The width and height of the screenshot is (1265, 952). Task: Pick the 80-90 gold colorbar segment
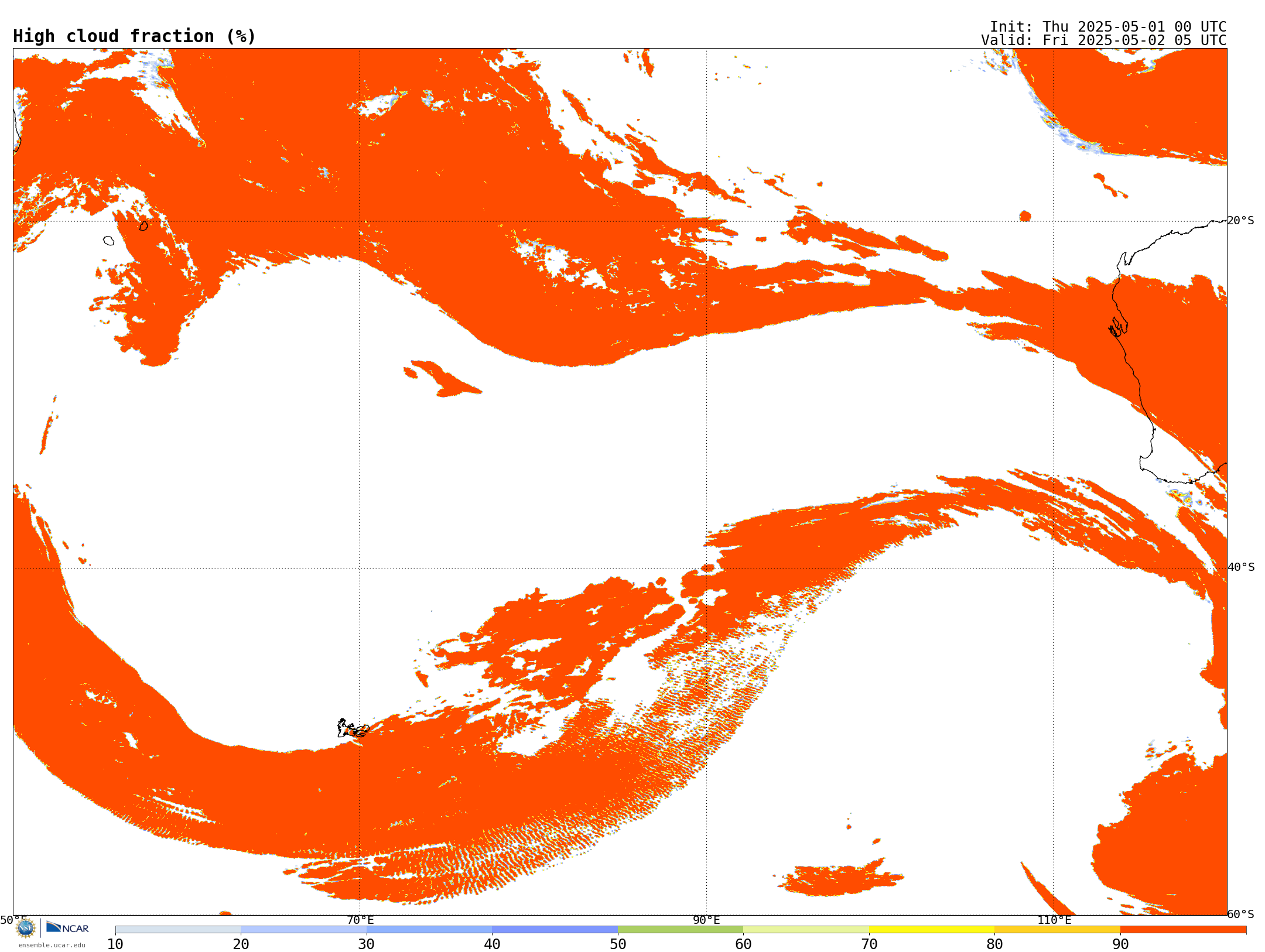click(1057, 930)
